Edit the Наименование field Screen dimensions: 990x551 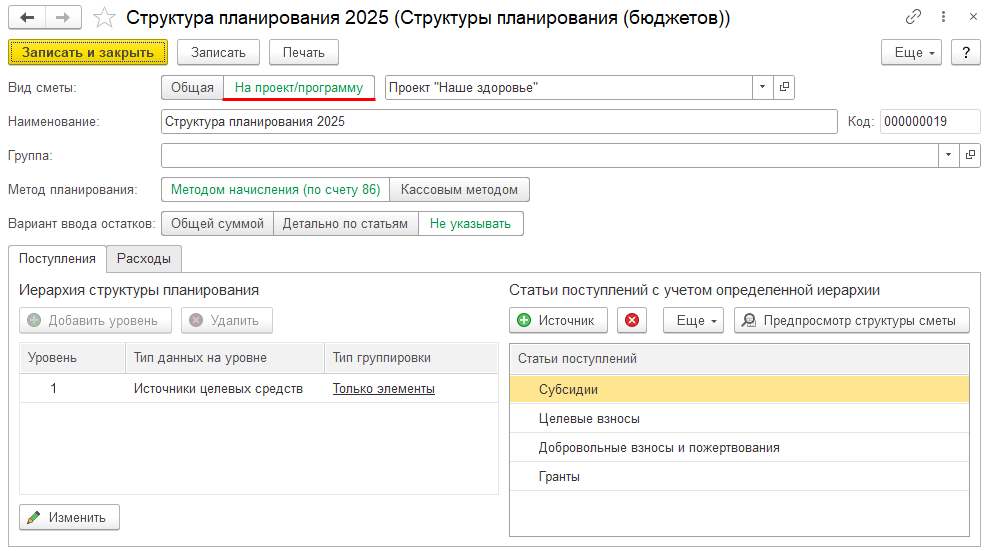[x=499, y=121]
